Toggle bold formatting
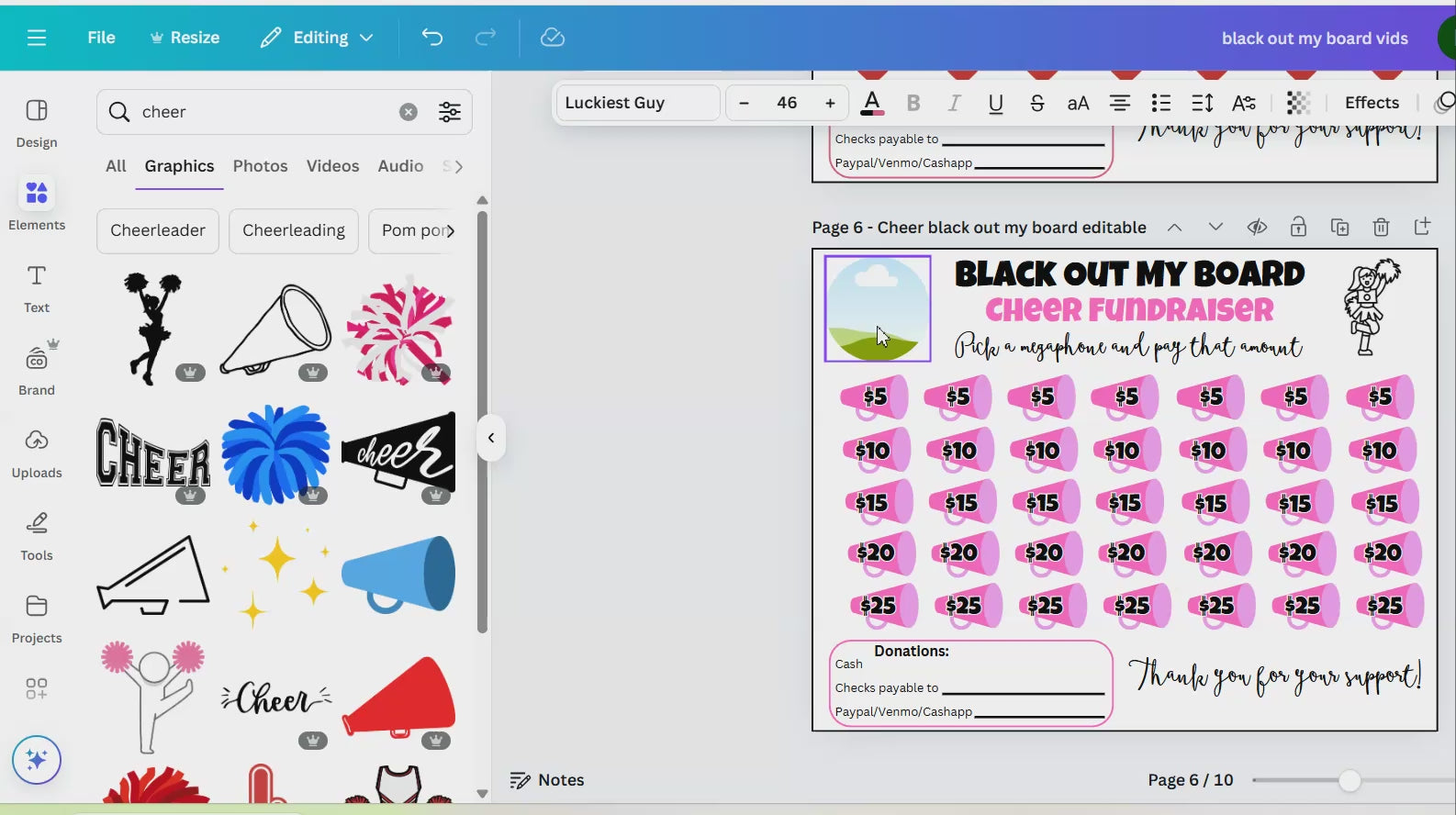 point(913,103)
